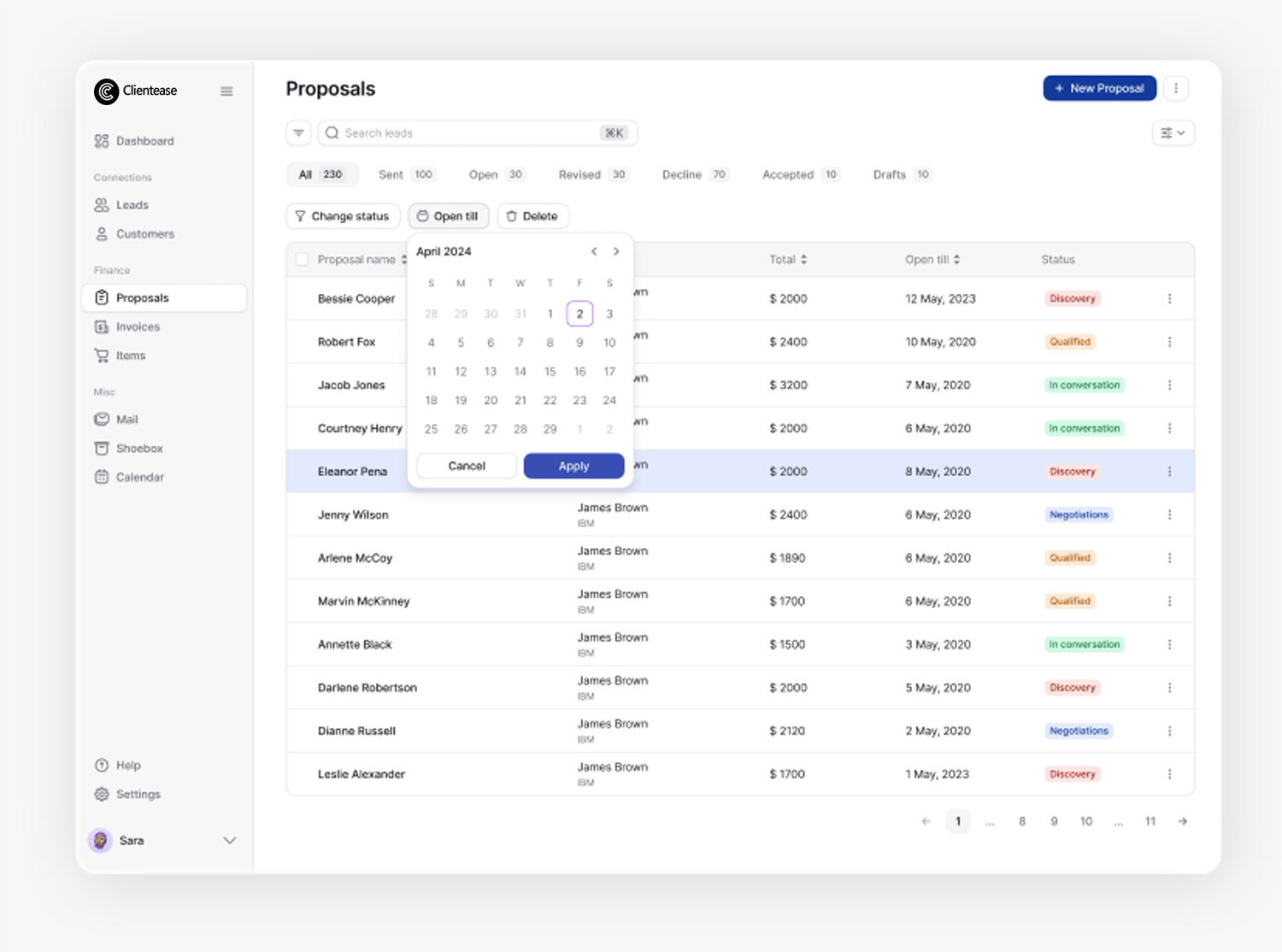Click Cancel in the date picker

(467, 466)
